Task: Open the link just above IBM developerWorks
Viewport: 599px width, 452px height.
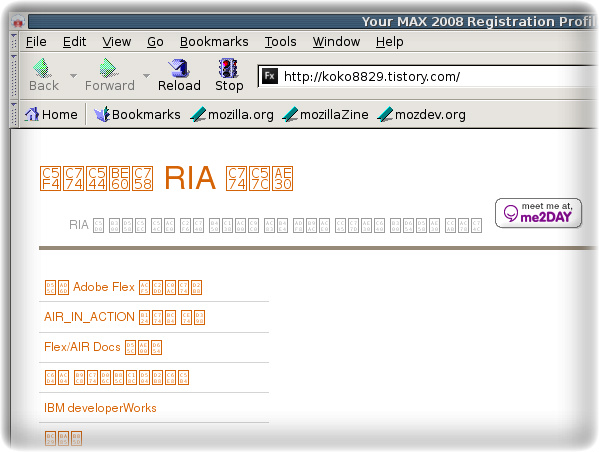Action: 117,377
